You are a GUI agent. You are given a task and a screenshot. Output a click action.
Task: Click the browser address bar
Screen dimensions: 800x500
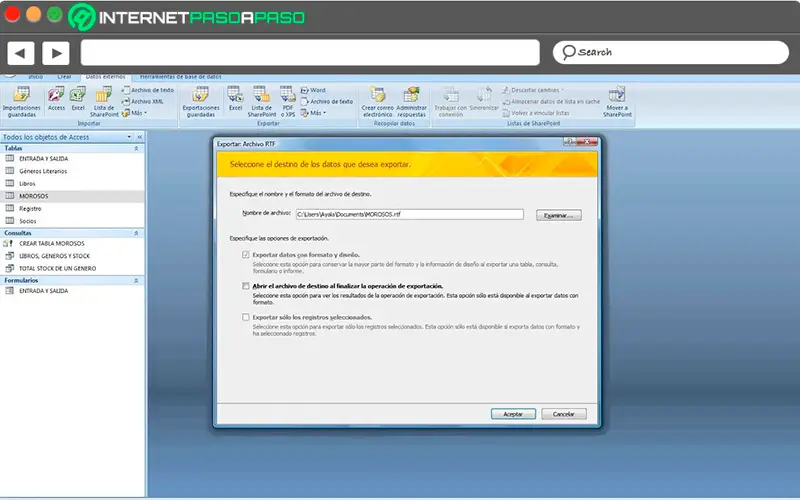click(310, 53)
